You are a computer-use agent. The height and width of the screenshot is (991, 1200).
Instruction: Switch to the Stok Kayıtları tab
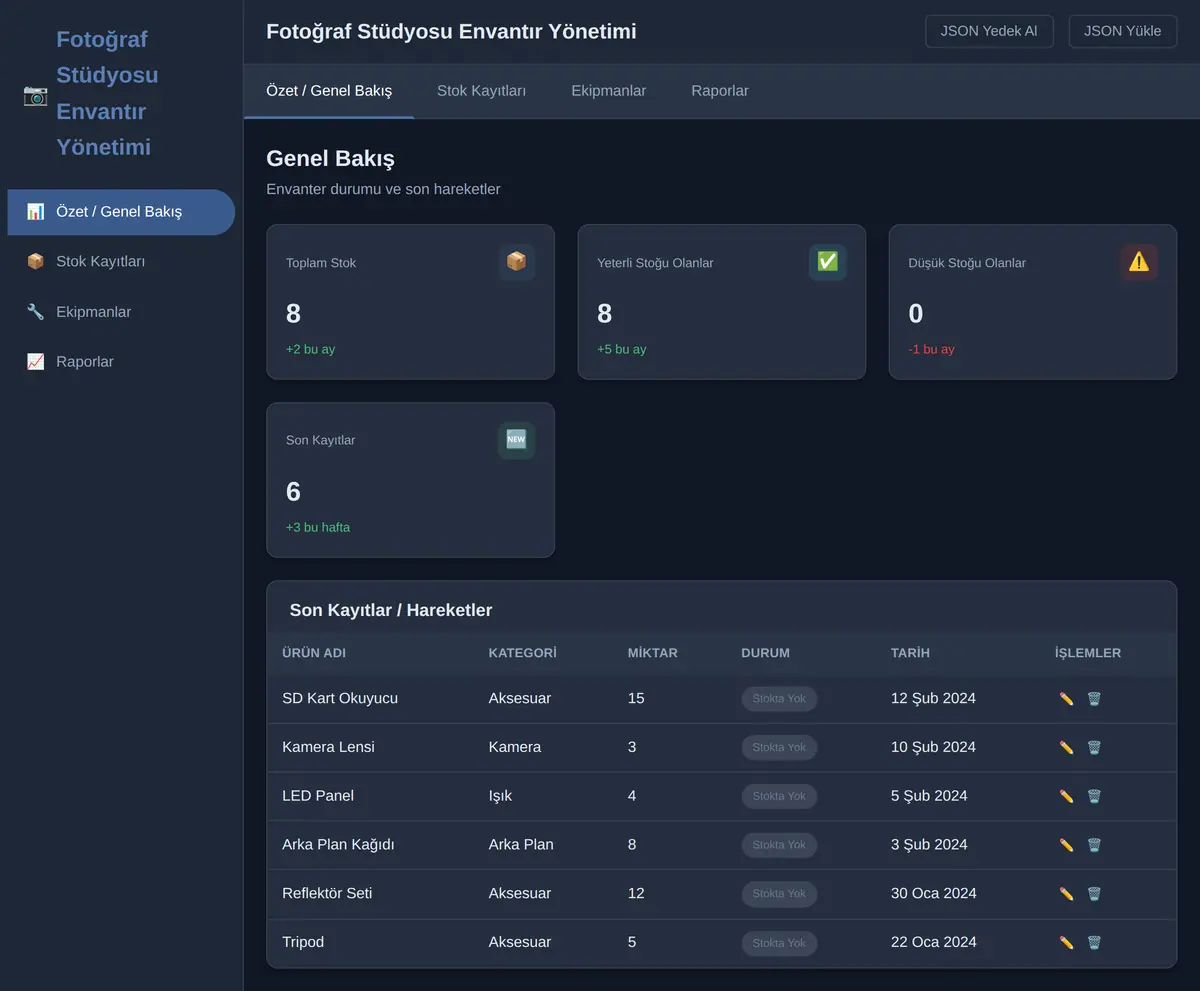coord(481,91)
